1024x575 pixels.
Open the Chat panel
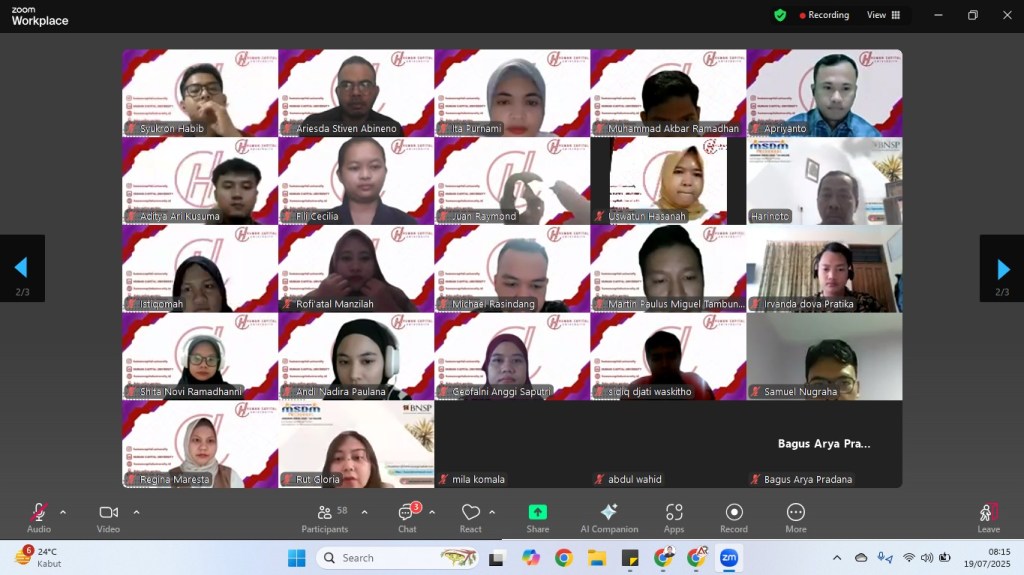407,517
